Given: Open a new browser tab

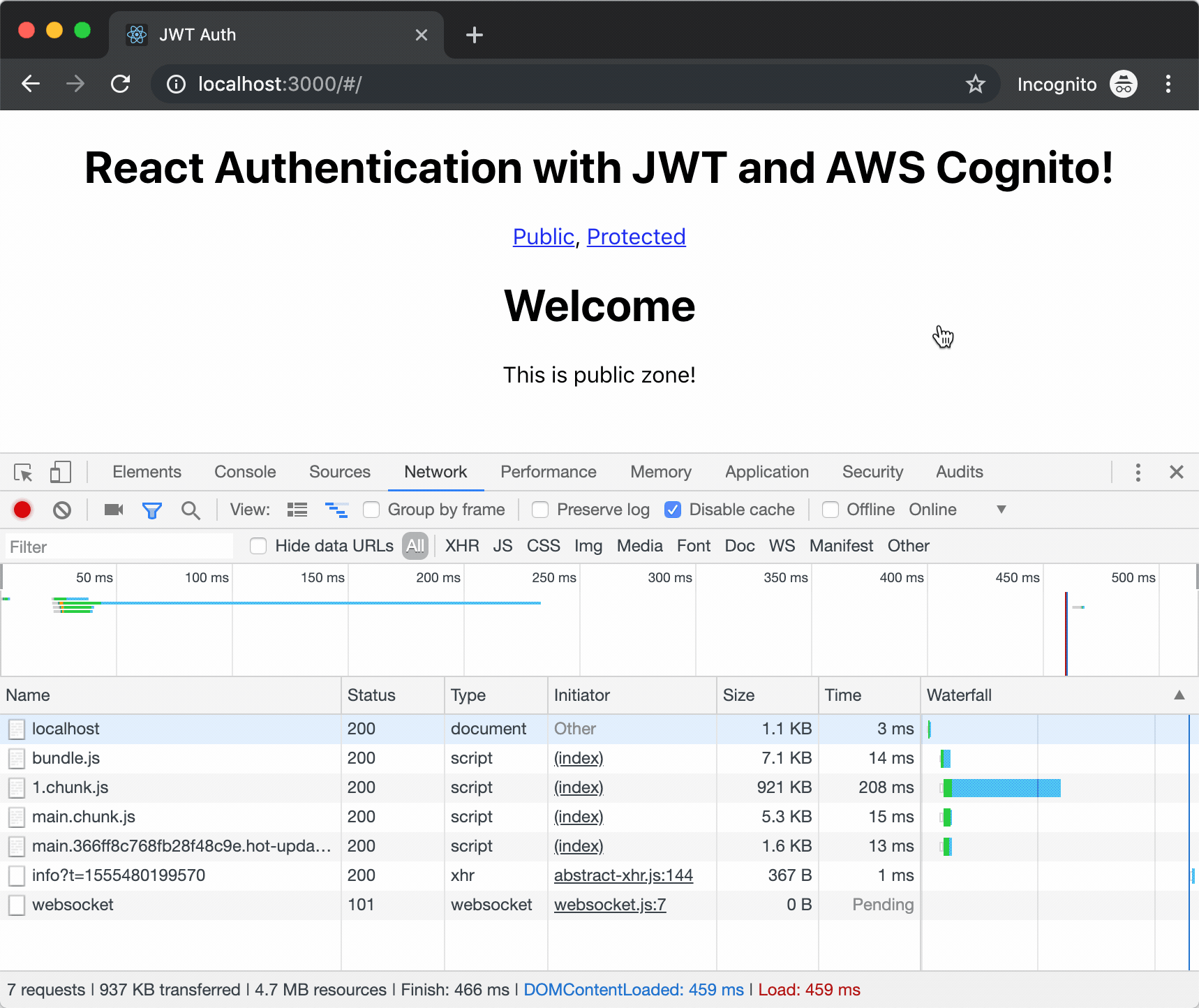Looking at the screenshot, I should coord(475,35).
